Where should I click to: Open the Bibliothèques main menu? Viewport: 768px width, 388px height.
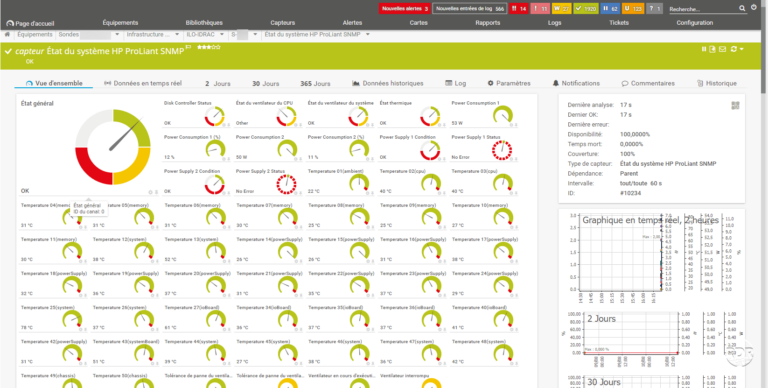coord(204,23)
